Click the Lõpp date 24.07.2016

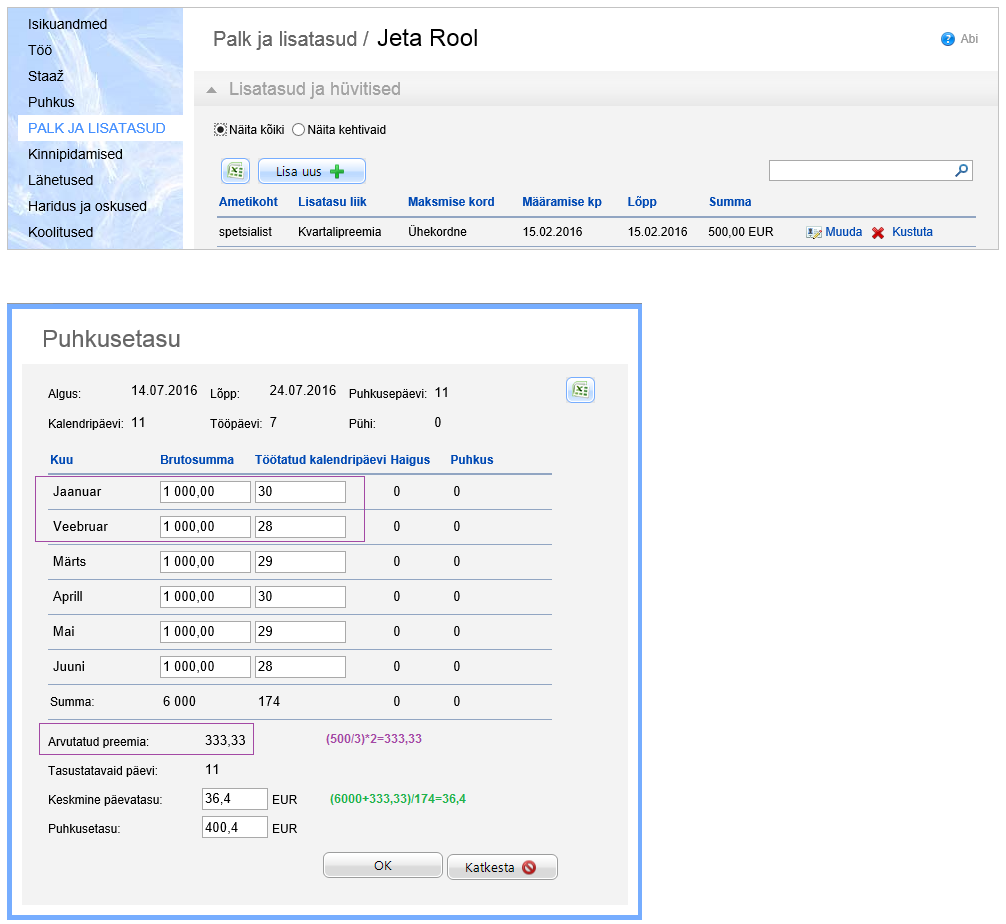coord(303,390)
